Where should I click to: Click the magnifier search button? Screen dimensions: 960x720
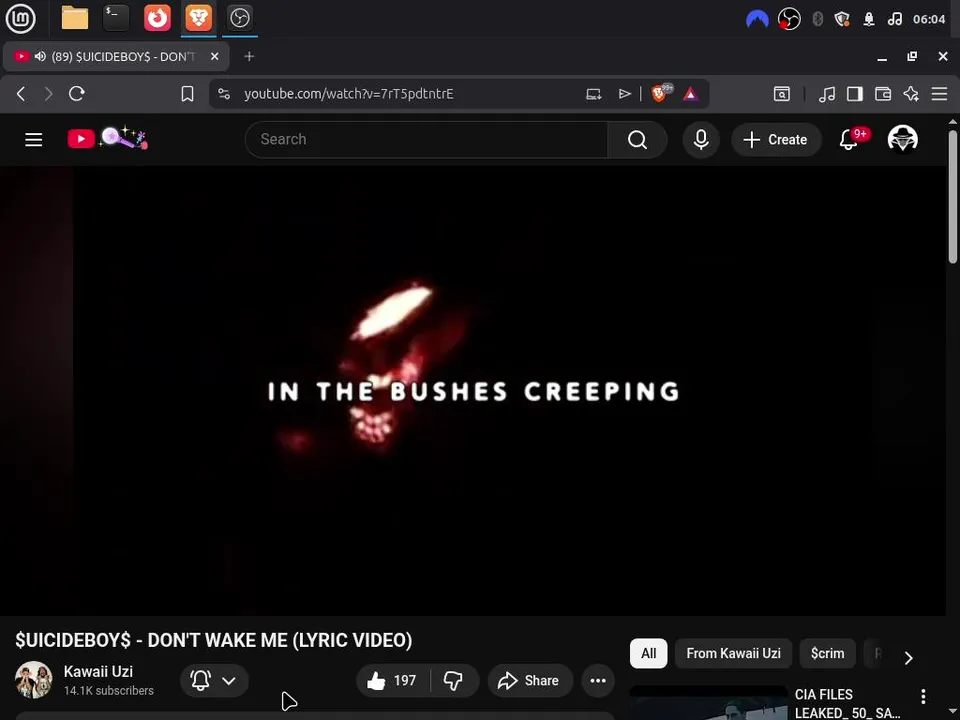(x=637, y=140)
